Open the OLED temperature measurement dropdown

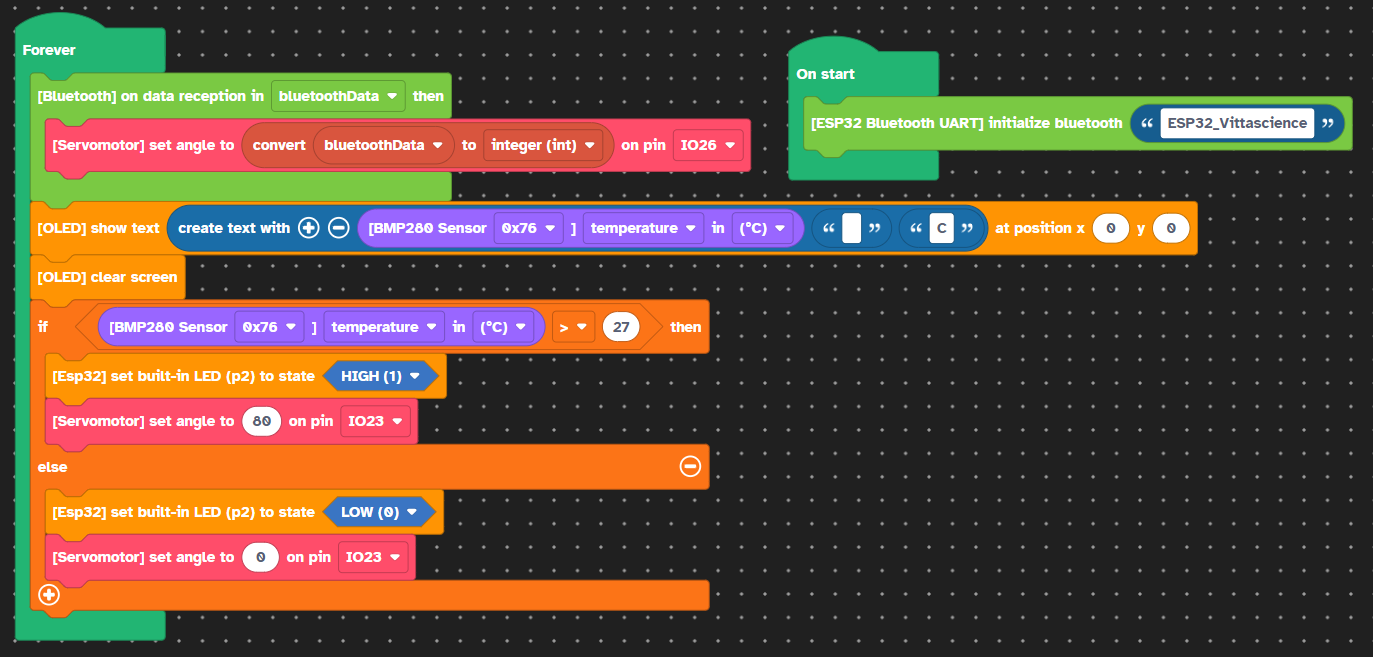[x=643, y=228]
